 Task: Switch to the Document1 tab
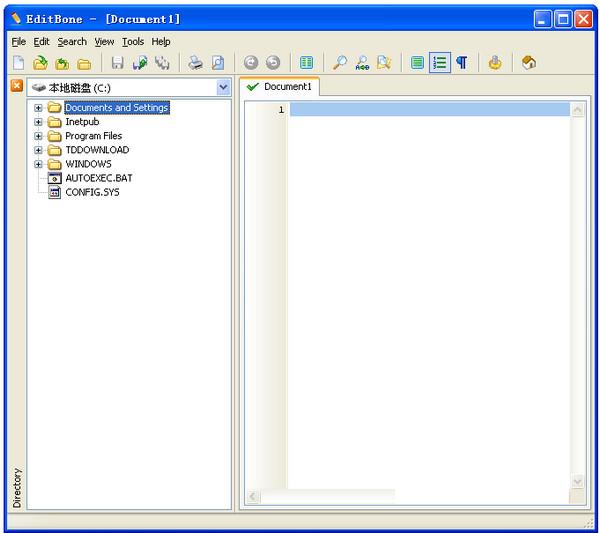[x=280, y=87]
